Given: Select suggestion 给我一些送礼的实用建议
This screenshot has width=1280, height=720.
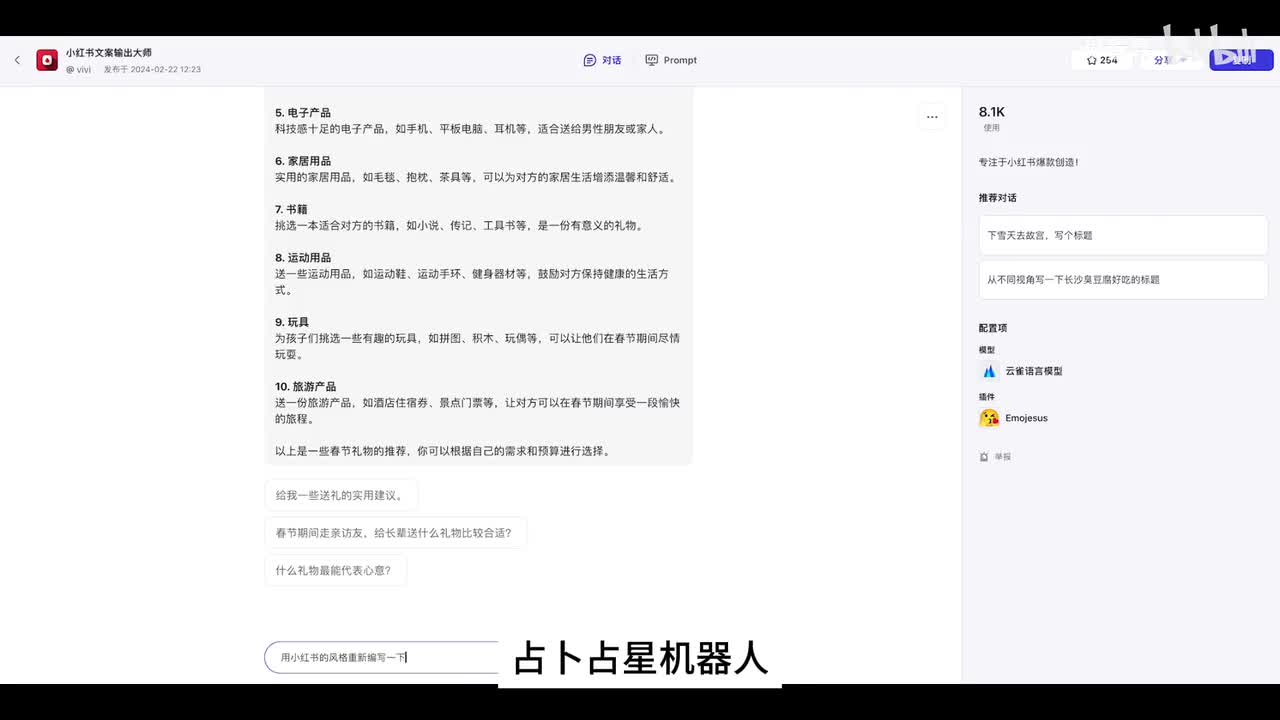Looking at the screenshot, I should [340, 495].
